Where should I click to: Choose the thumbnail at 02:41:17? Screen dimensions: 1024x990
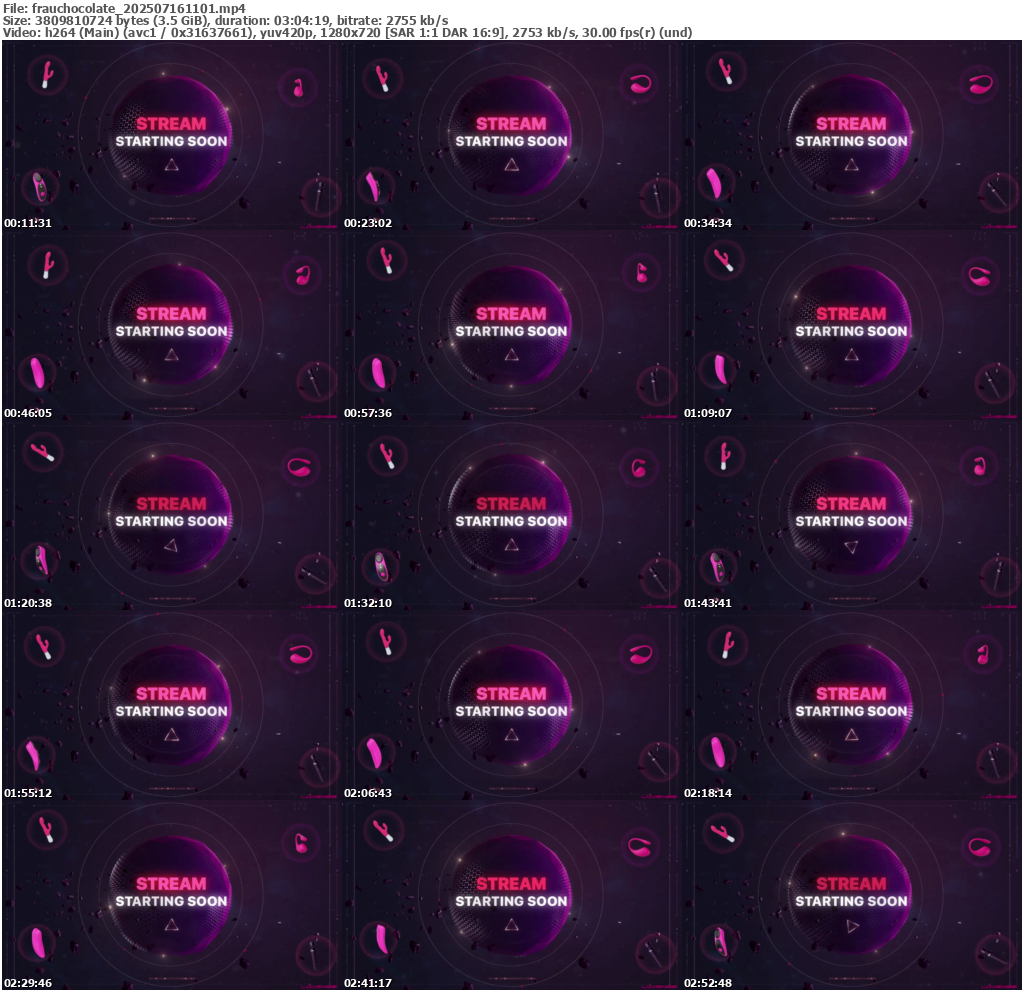(512, 895)
